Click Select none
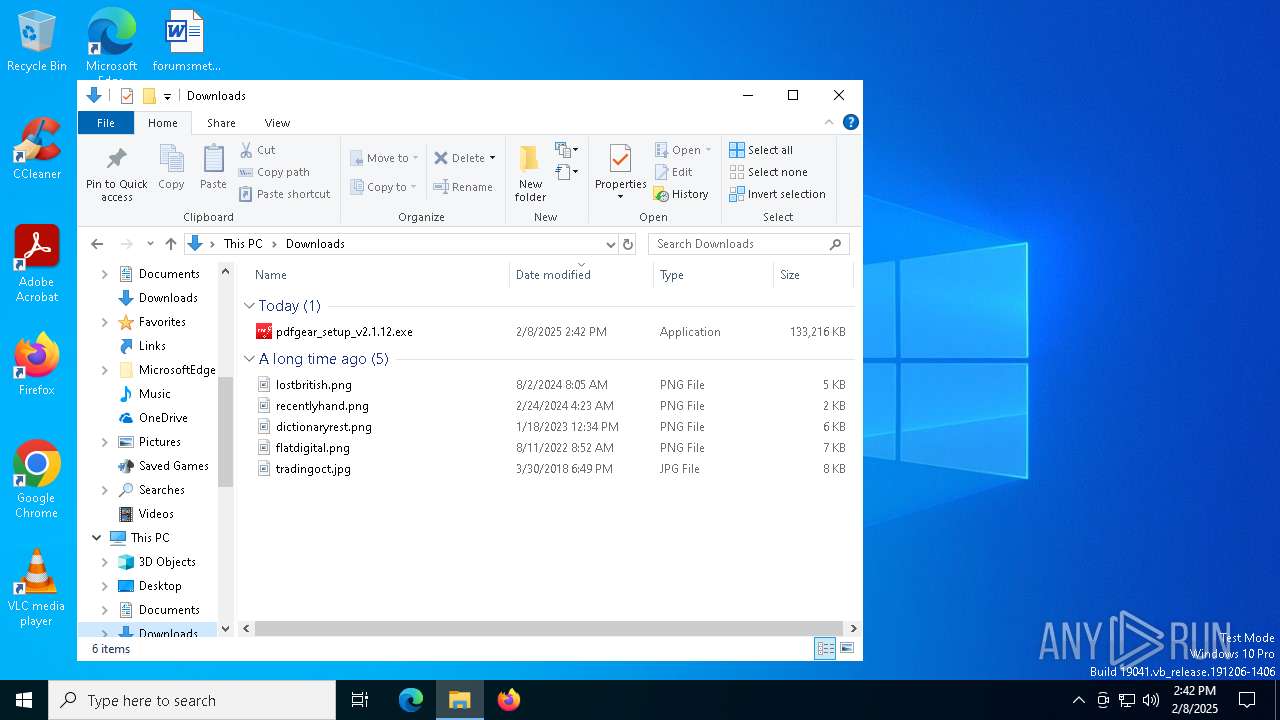 (x=768, y=172)
